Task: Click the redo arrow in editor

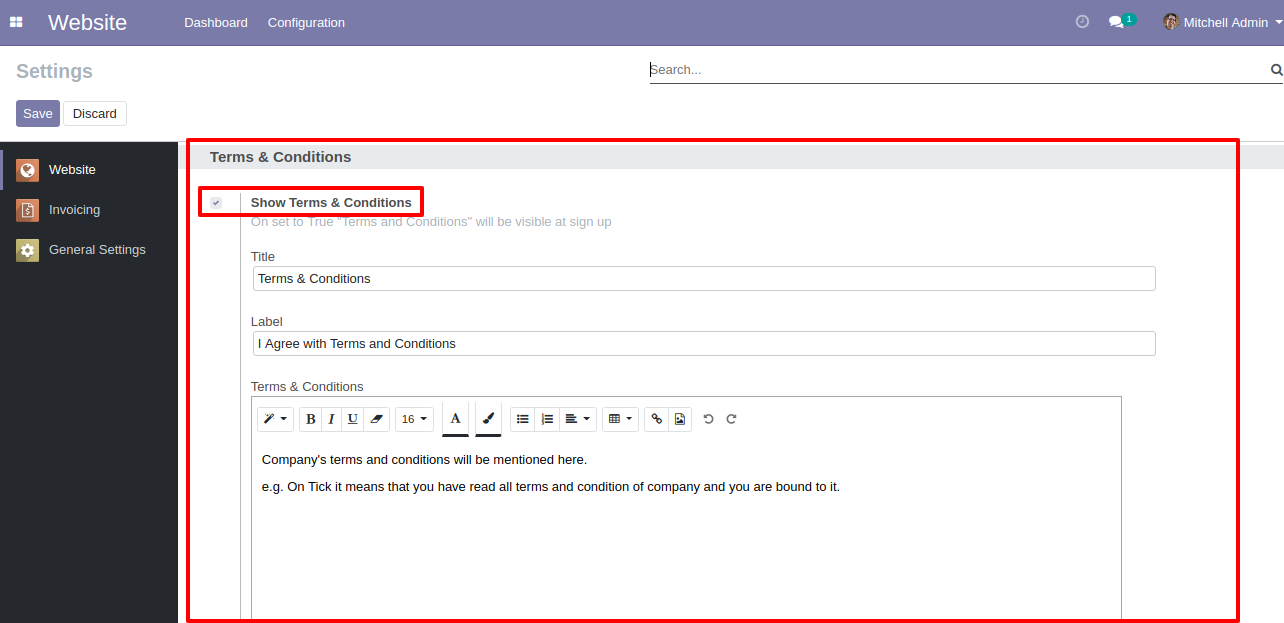Action: [x=731, y=419]
